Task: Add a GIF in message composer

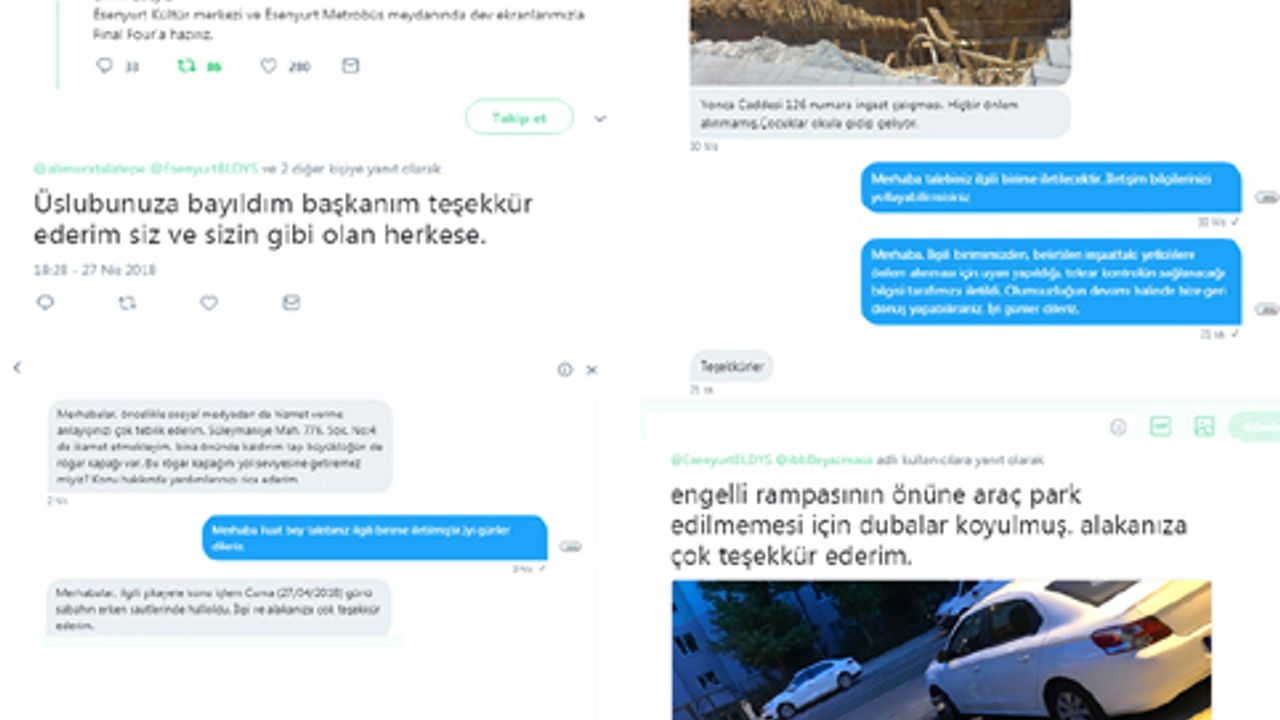Action: click(1161, 426)
